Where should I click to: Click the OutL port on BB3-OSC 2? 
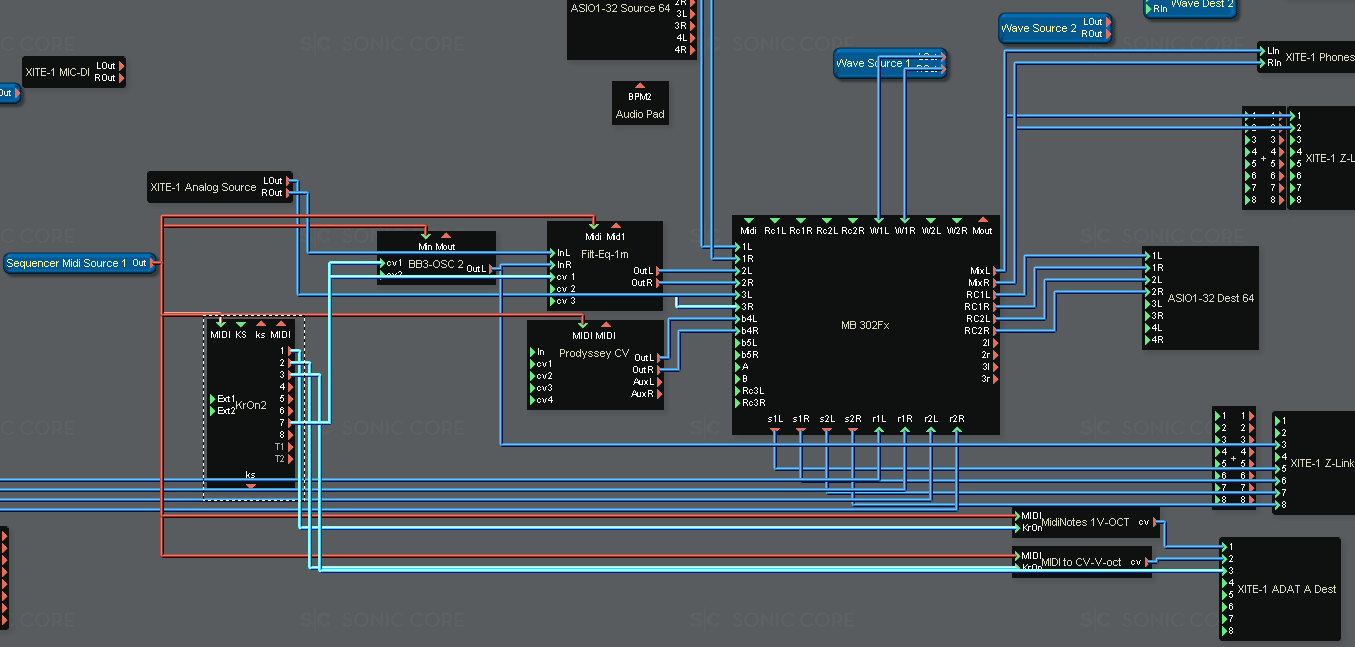tap(491, 269)
